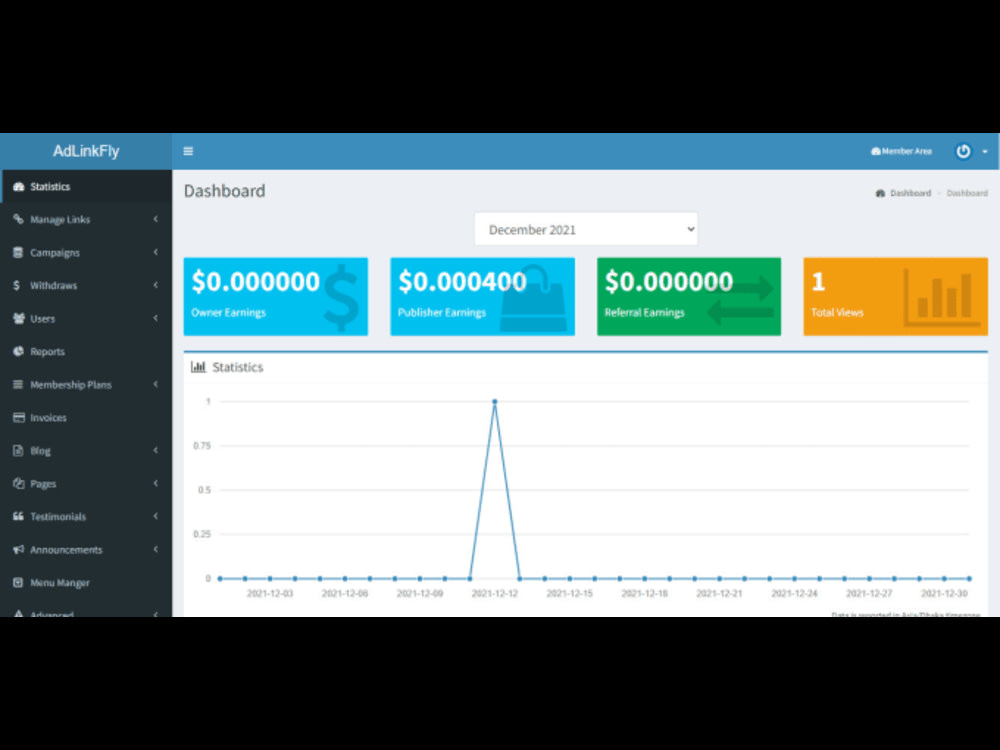Click the hamburger sidebar toggle icon
The width and height of the screenshot is (1000, 750).
(188, 151)
